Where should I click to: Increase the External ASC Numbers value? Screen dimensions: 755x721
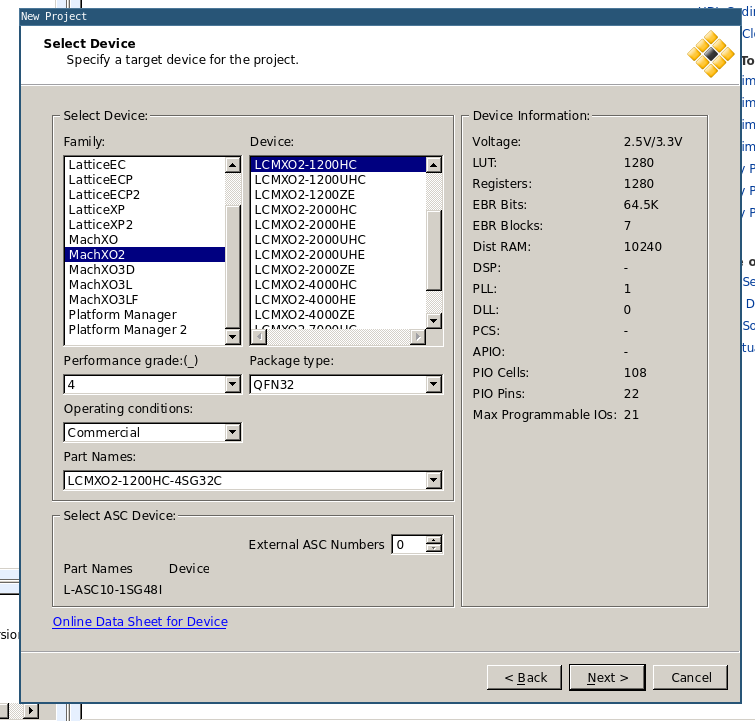coord(433,540)
